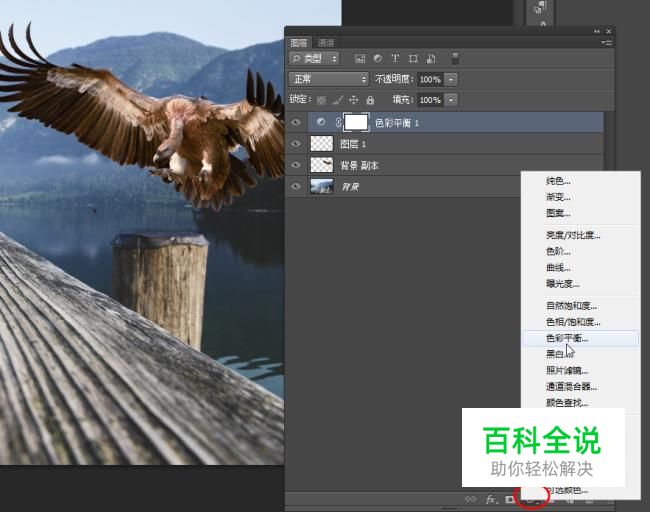The width and height of the screenshot is (650, 512).
Task: Click the mask link icon on 色彩平衡 1
Action: (338, 122)
